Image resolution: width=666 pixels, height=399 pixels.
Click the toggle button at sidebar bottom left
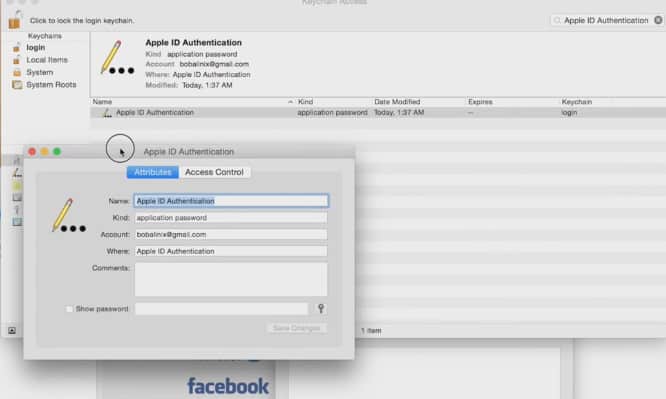[x=12, y=331]
